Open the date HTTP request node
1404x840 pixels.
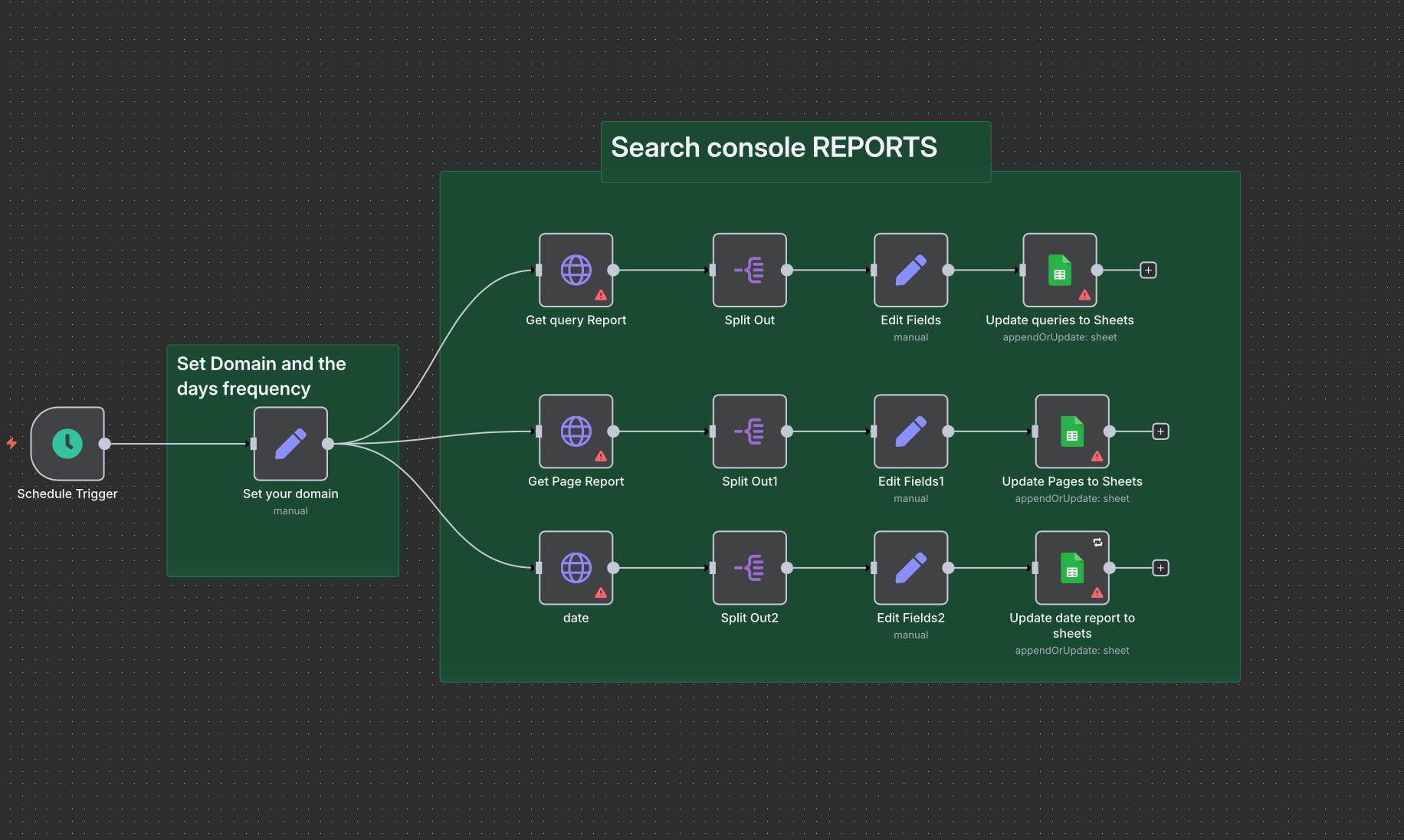(576, 568)
